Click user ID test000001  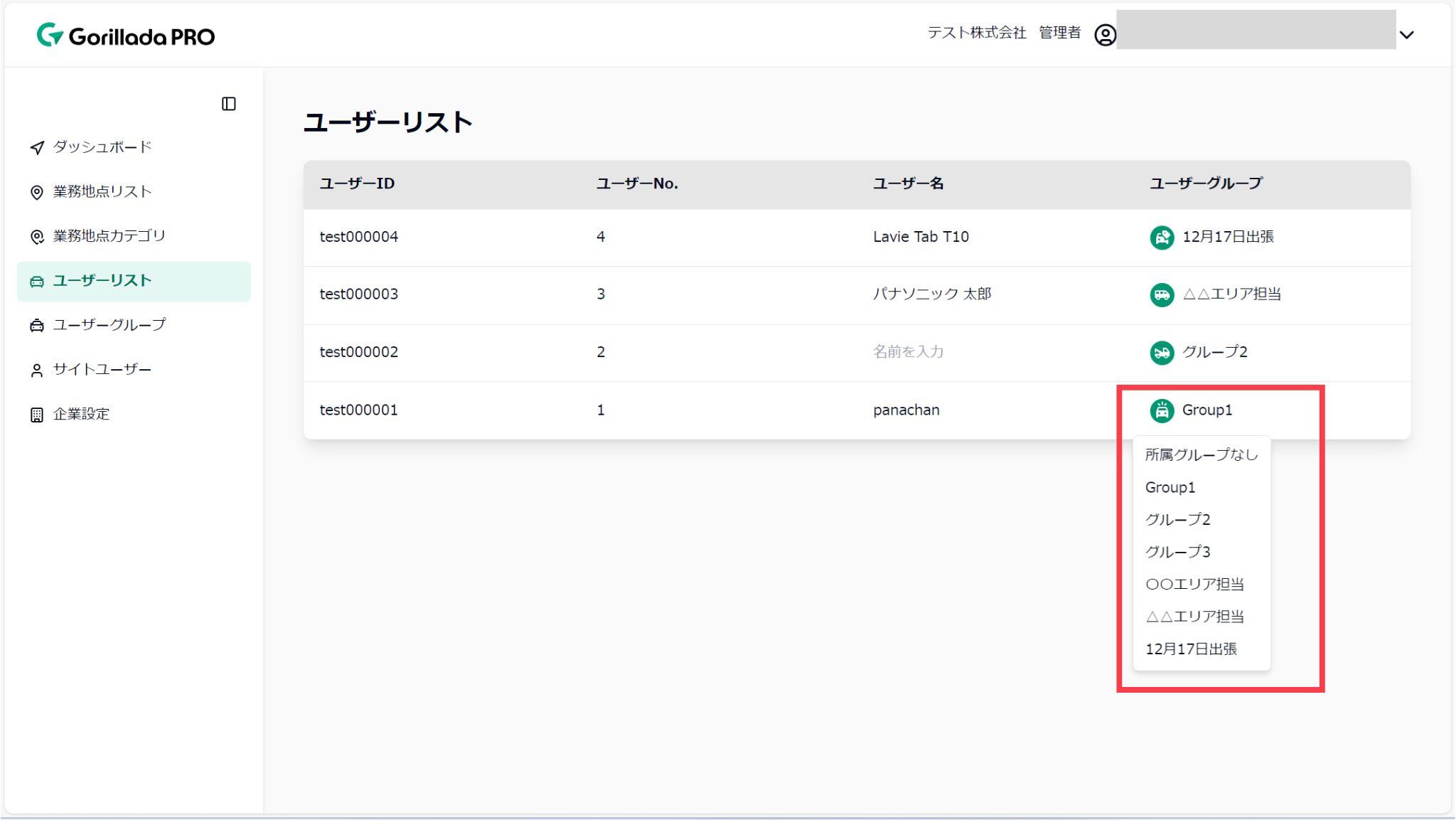pyautogui.click(x=359, y=410)
